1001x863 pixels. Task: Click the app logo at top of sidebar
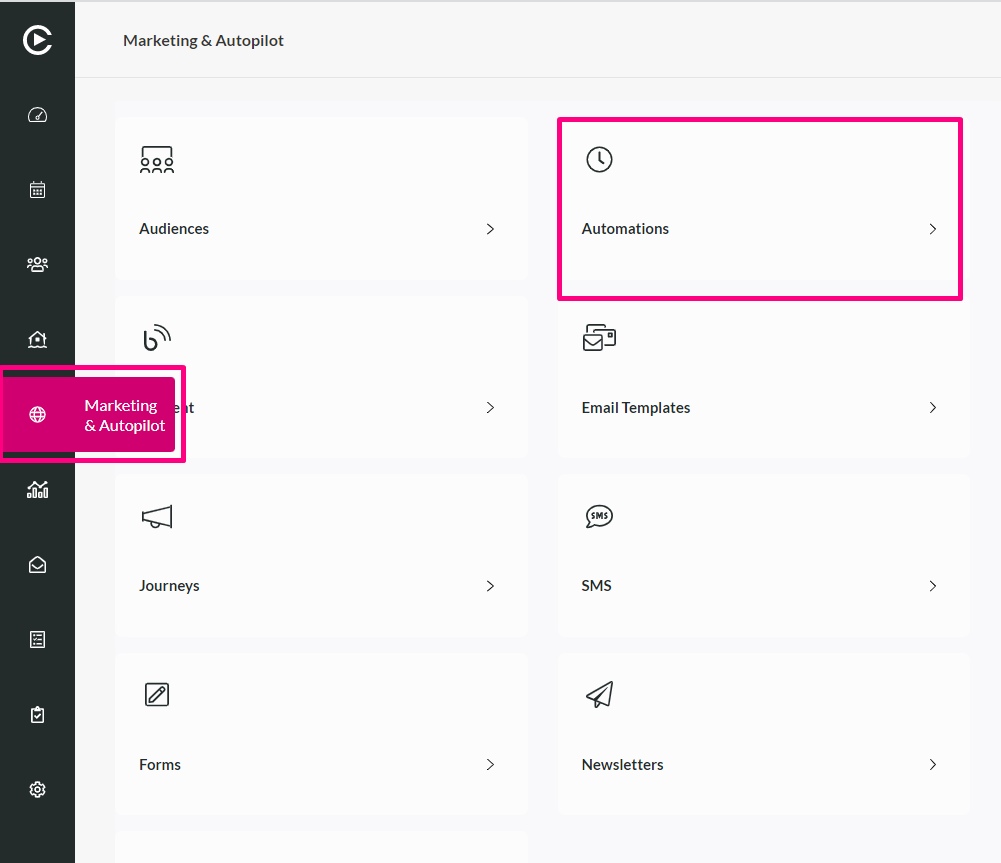click(37, 40)
